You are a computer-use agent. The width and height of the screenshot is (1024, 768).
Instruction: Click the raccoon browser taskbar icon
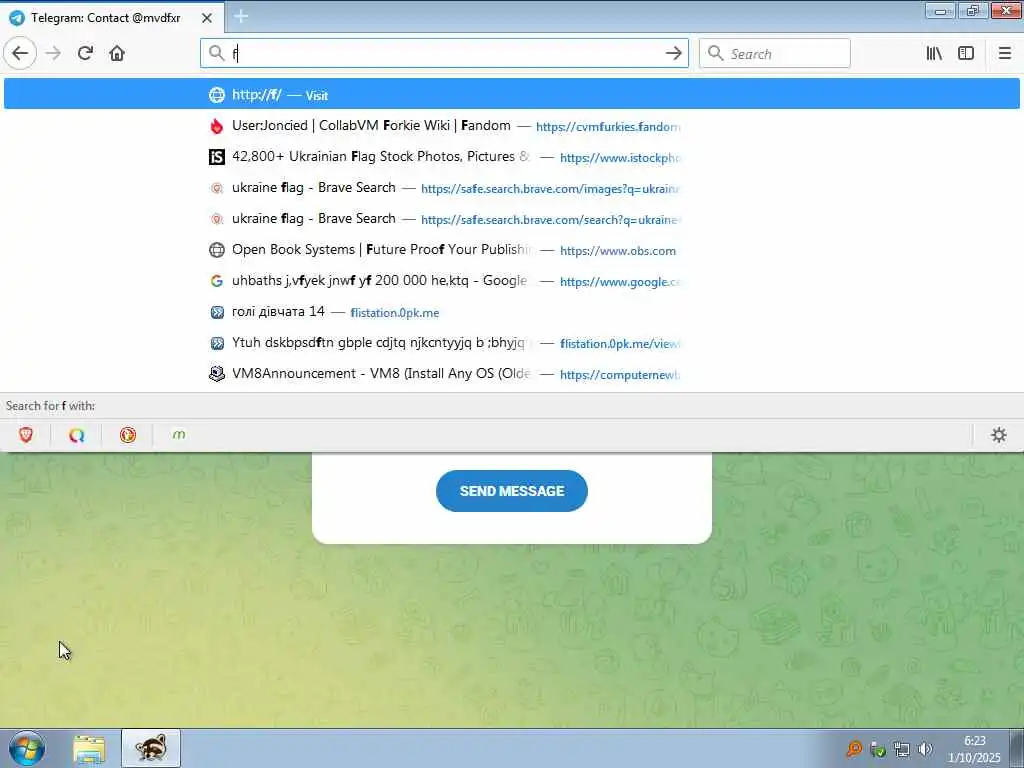(151, 748)
